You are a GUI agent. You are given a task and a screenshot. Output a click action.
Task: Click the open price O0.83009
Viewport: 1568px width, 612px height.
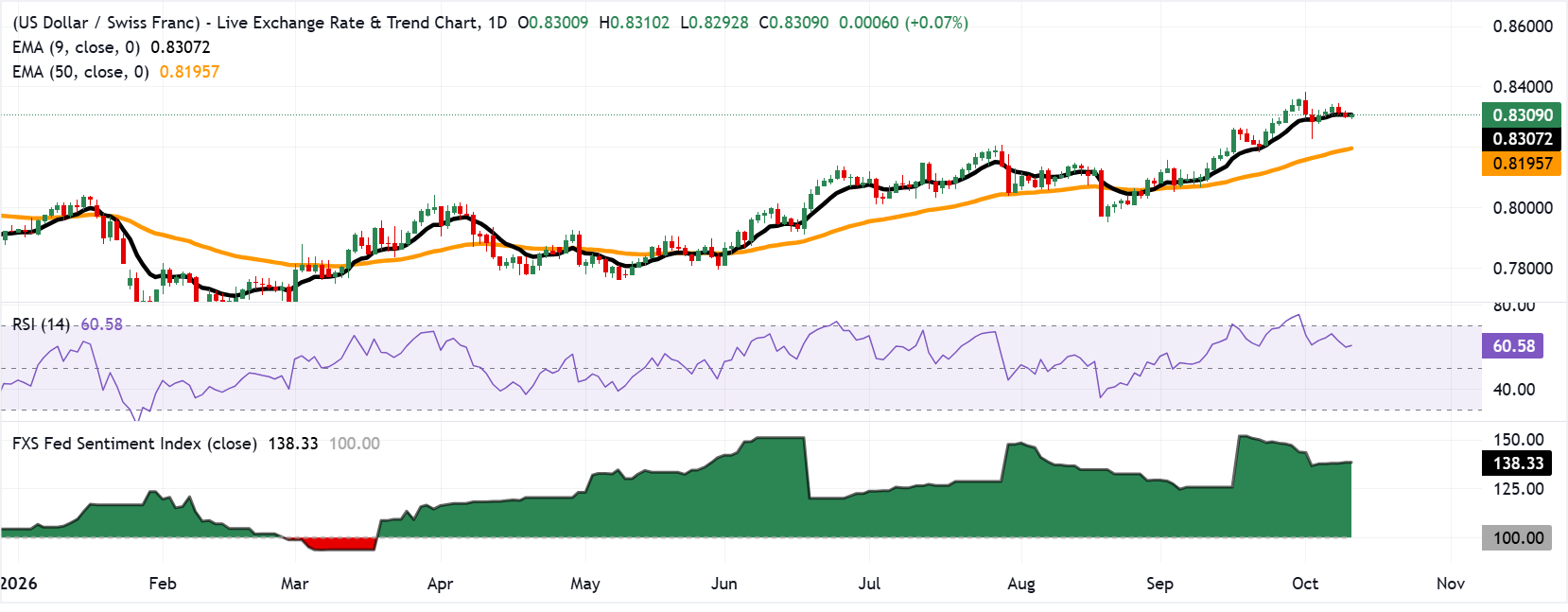(x=553, y=23)
